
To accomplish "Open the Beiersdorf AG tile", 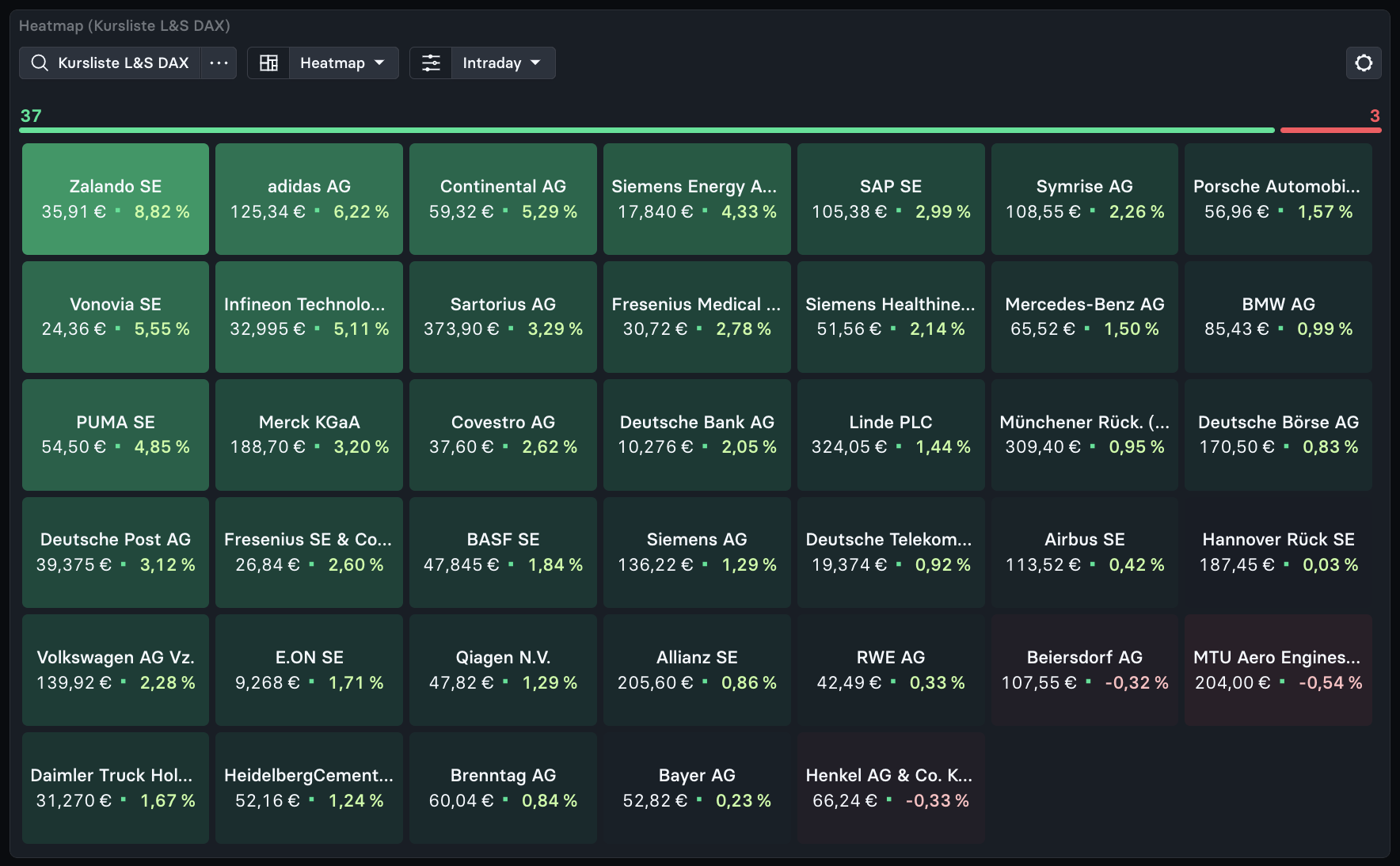I will click(1085, 670).
